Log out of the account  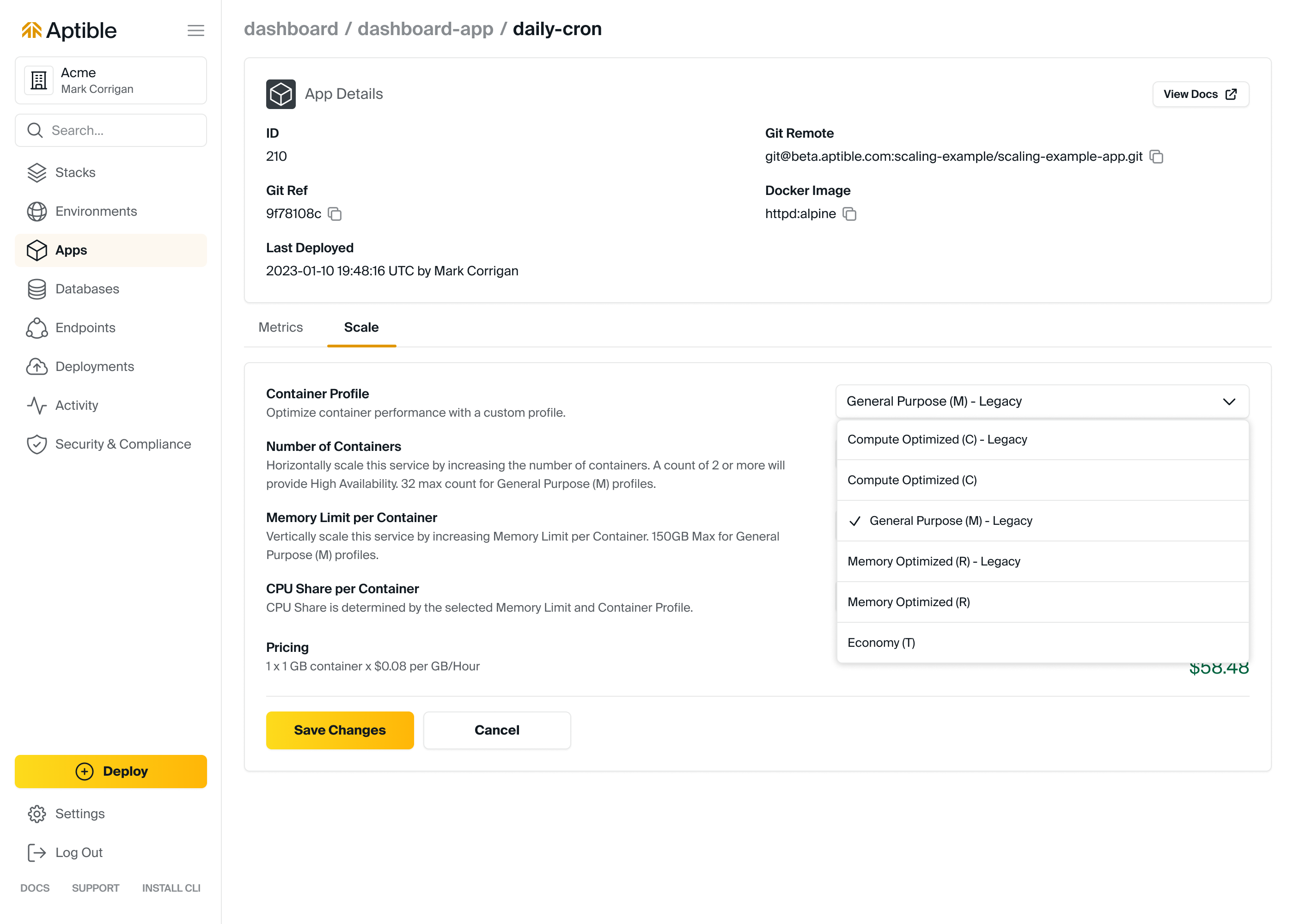click(79, 852)
